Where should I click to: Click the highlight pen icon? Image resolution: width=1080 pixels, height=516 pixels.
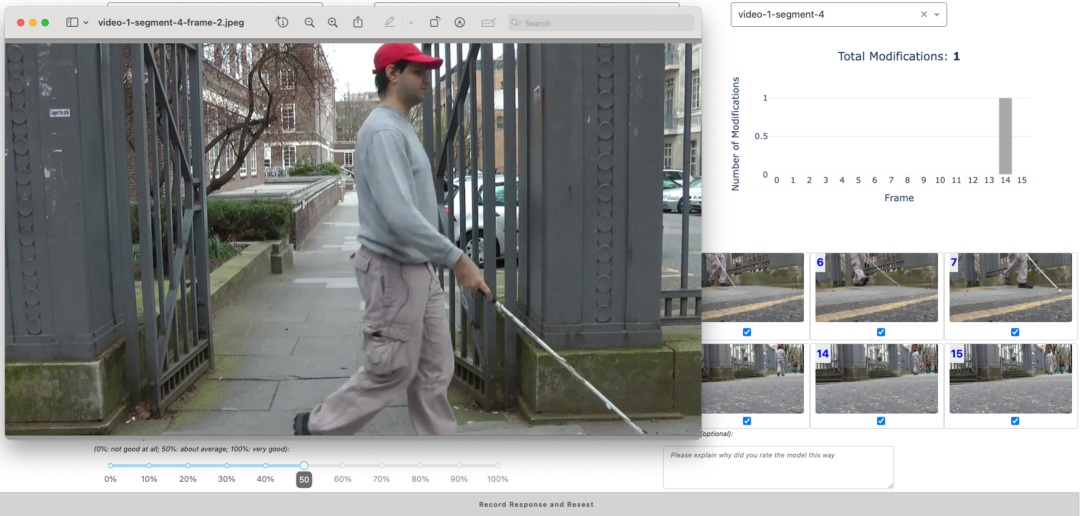(x=389, y=22)
